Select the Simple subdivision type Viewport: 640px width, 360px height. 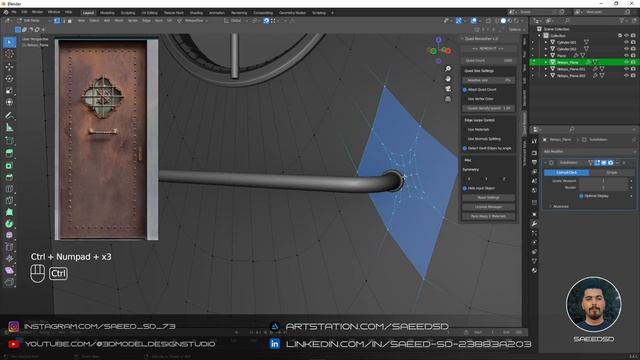click(x=611, y=173)
